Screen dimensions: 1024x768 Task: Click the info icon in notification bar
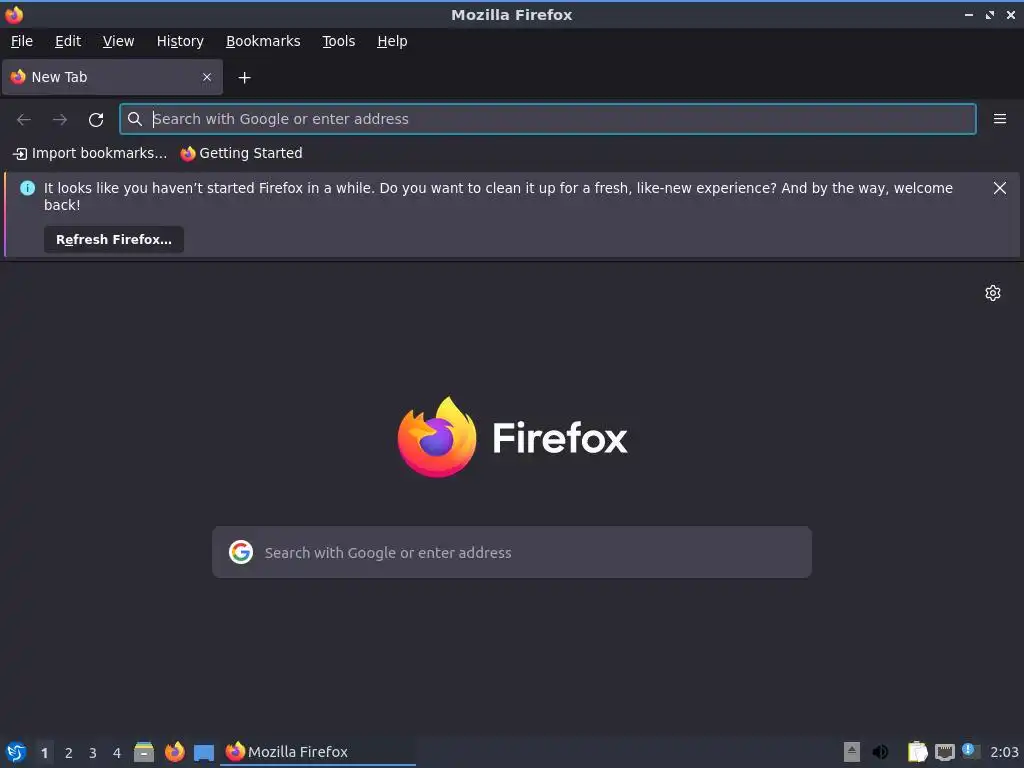pyautogui.click(x=27, y=188)
